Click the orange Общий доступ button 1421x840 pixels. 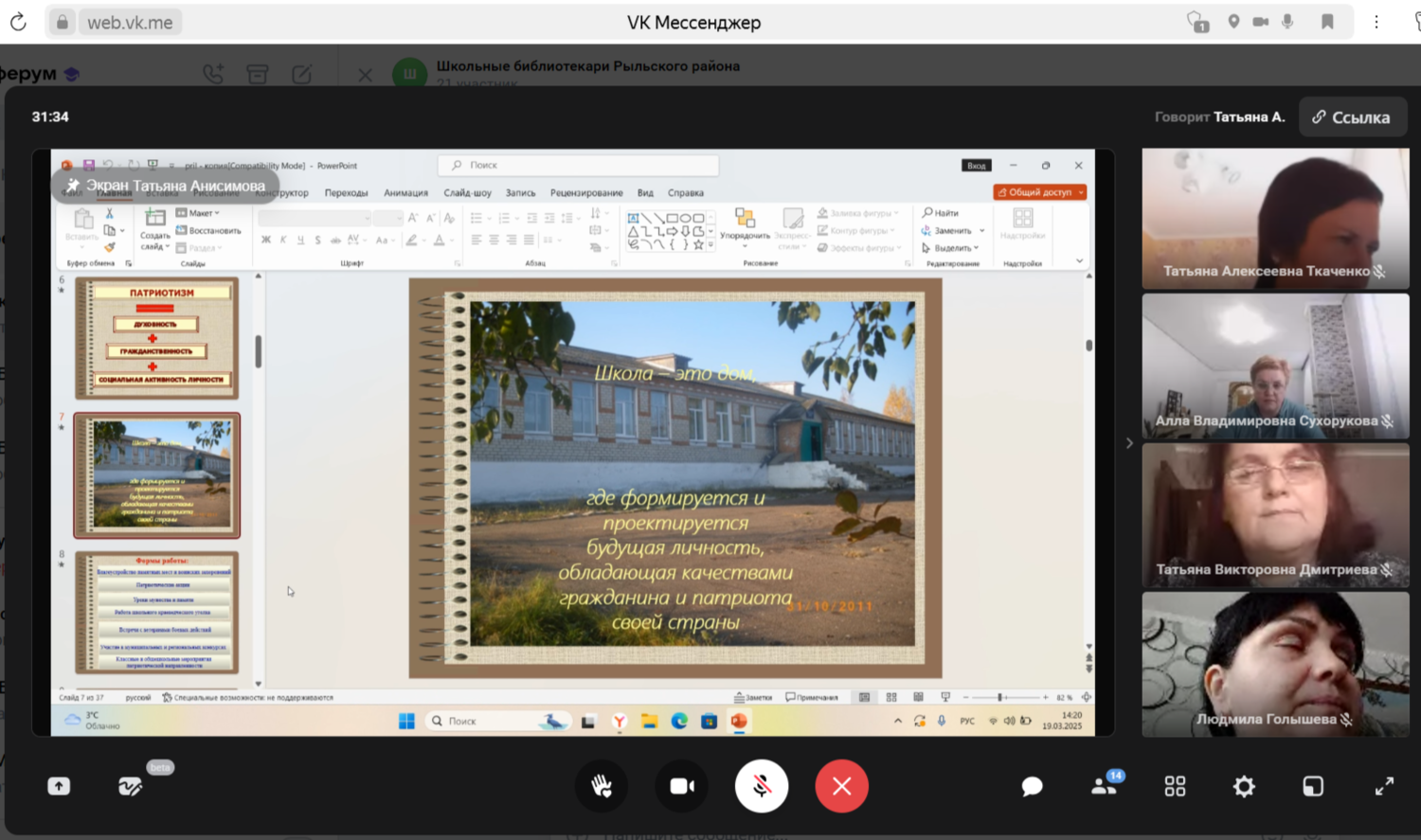(x=1039, y=192)
